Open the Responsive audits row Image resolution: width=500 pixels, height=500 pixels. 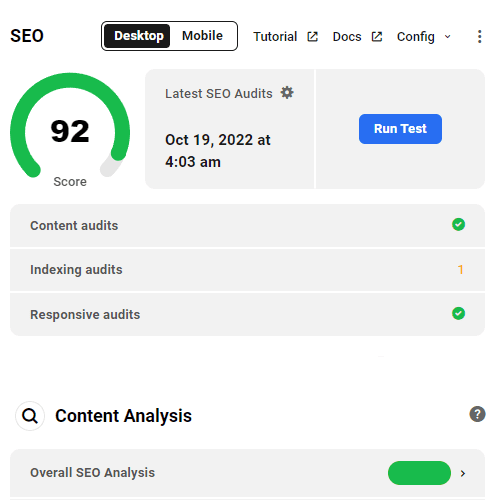point(247,314)
